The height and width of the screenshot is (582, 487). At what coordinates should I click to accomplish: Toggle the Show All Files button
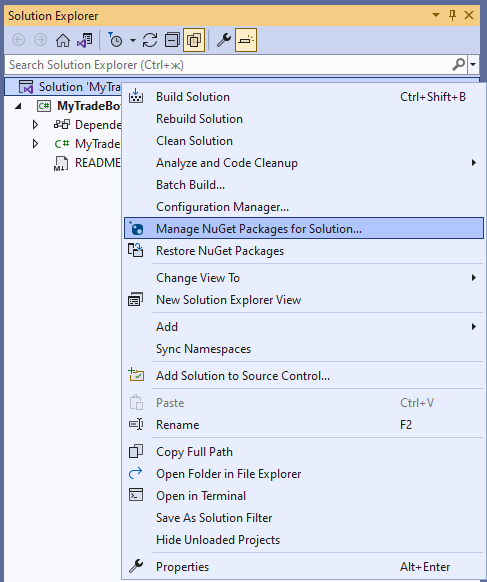click(x=194, y=40)
